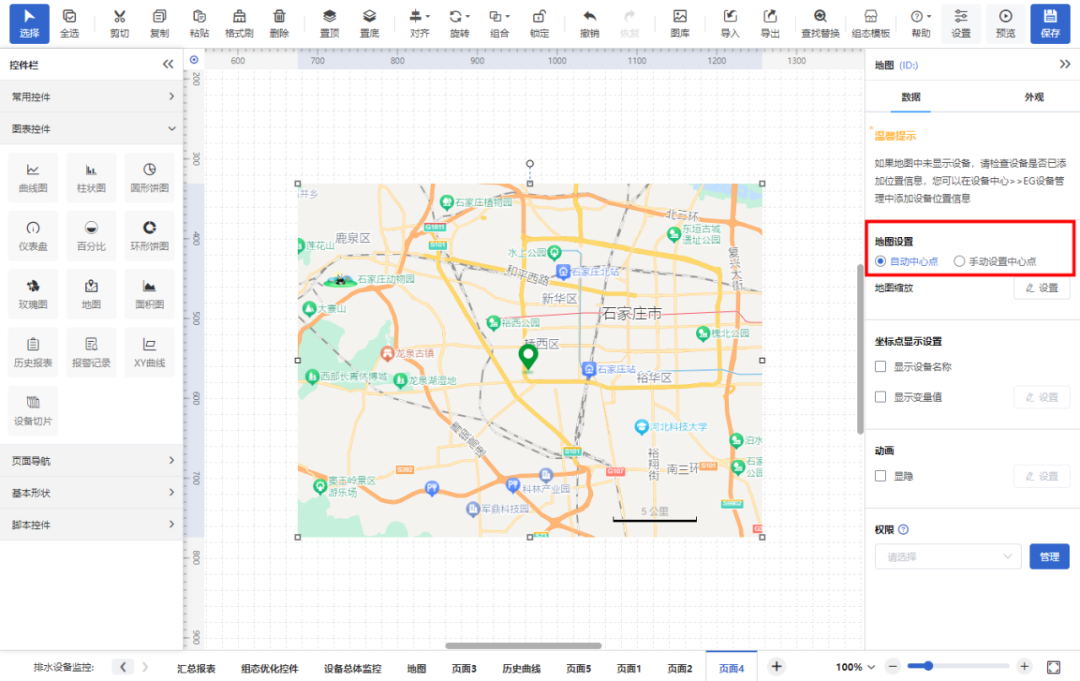Open the 历史曲线 page tab
Image resolution: width=1080 pixels, height=681 pixels.
pyautogui.click(x=521, y=669)
